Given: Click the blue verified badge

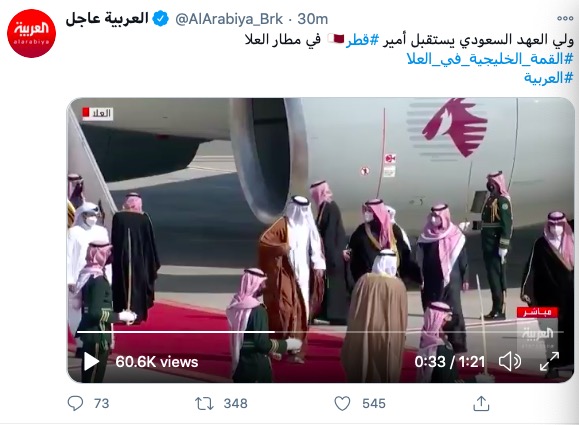Looking at the screenshot, I should click(x=161, y=19).
